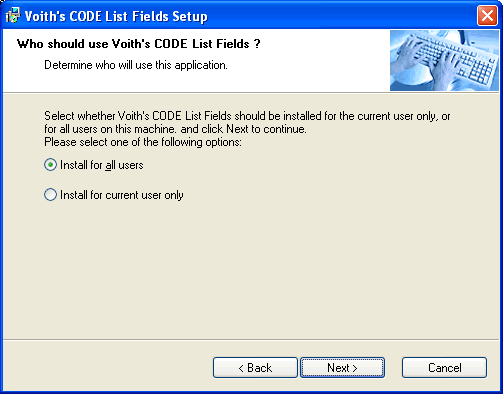Image resolution: width=503 pixels, height=394 pixels.
Task: Choose the Install for current user only radio
Action: coord(50,195)
